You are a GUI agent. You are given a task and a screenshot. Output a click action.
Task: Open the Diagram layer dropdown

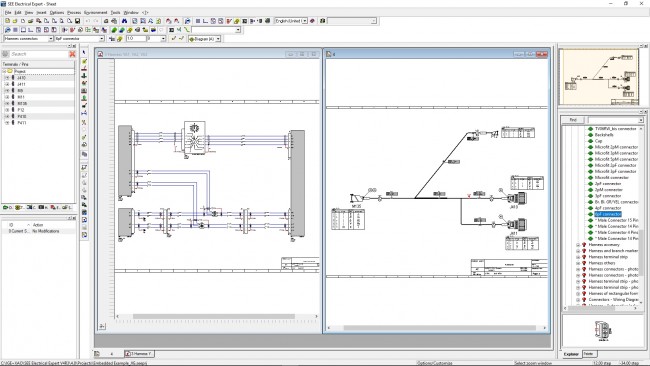click(x=218, y=39)
